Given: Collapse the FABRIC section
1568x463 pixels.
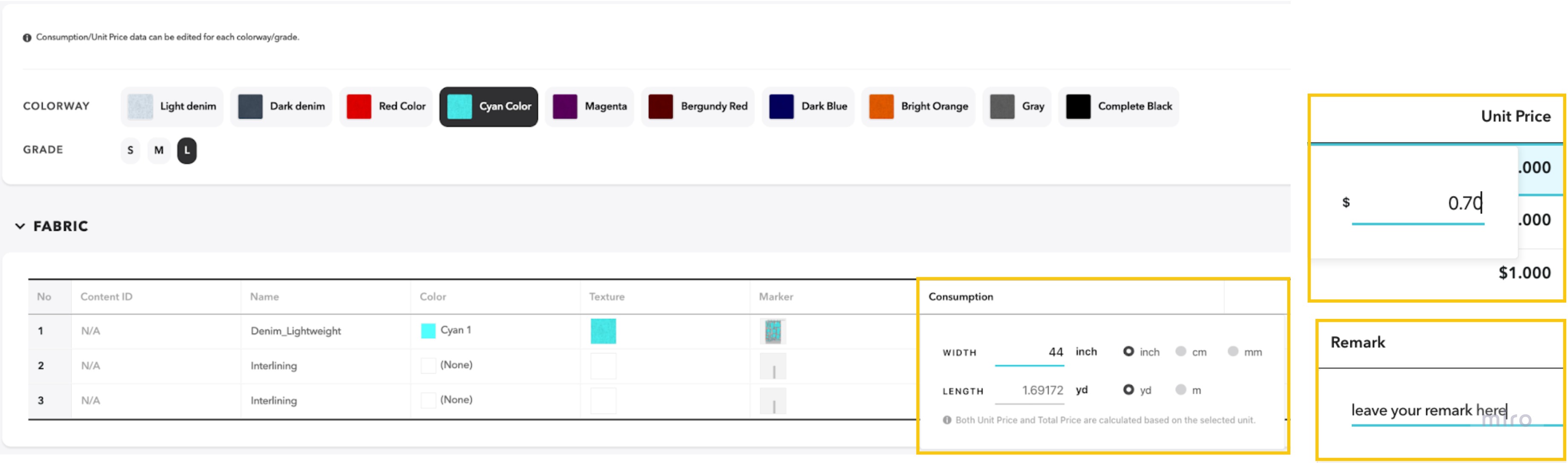Looking at the screenshot, I should [20, 226].
